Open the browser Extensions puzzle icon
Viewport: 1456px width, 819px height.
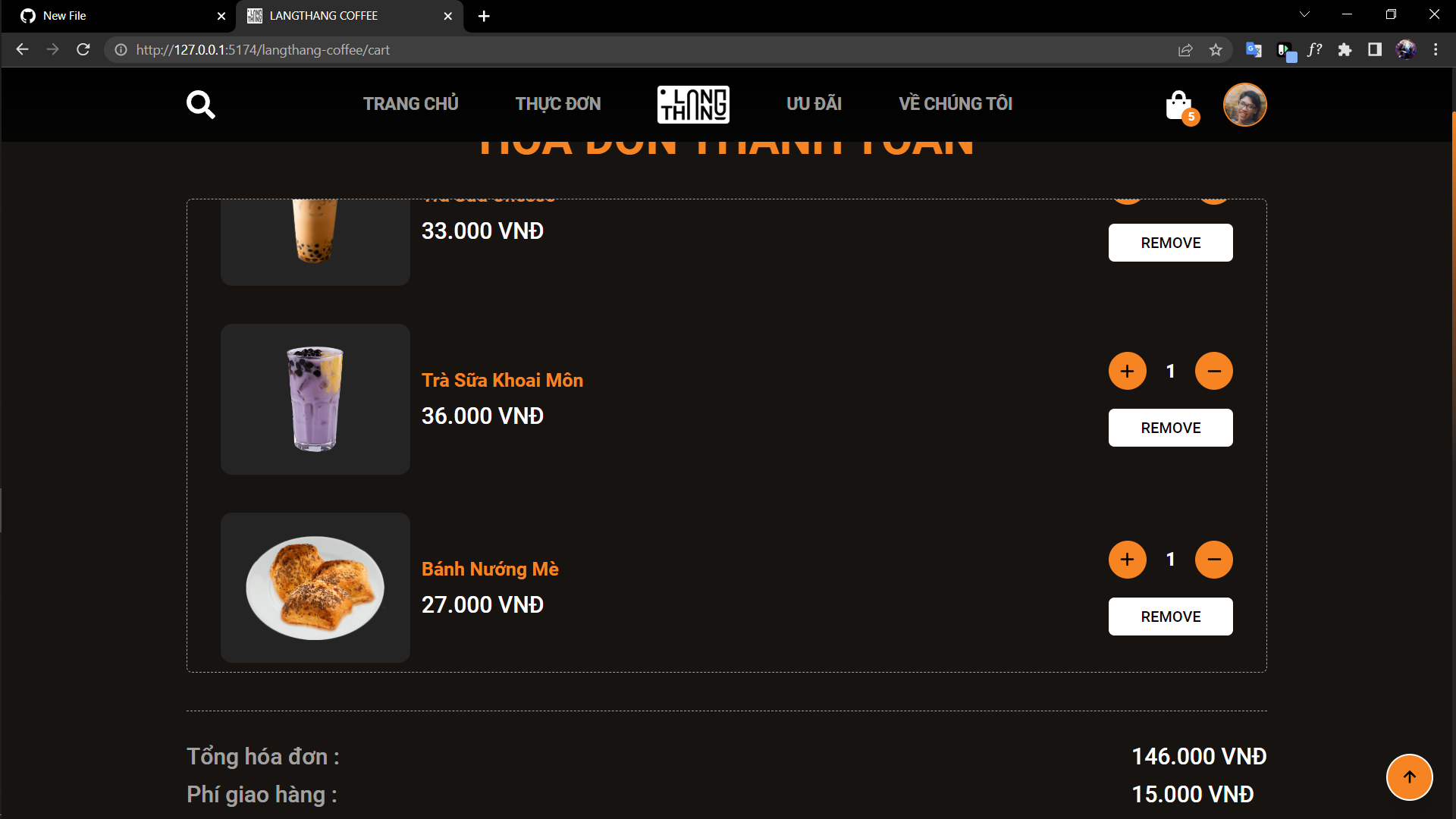(x=1345, y=50)
